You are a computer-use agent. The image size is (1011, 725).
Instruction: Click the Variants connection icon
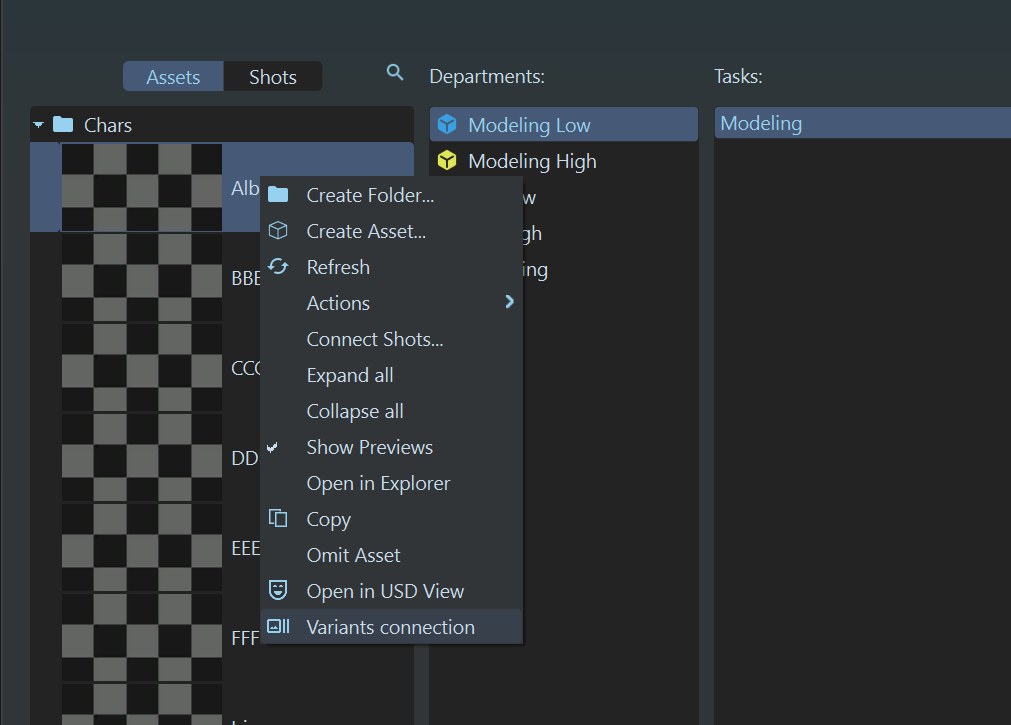278,627
